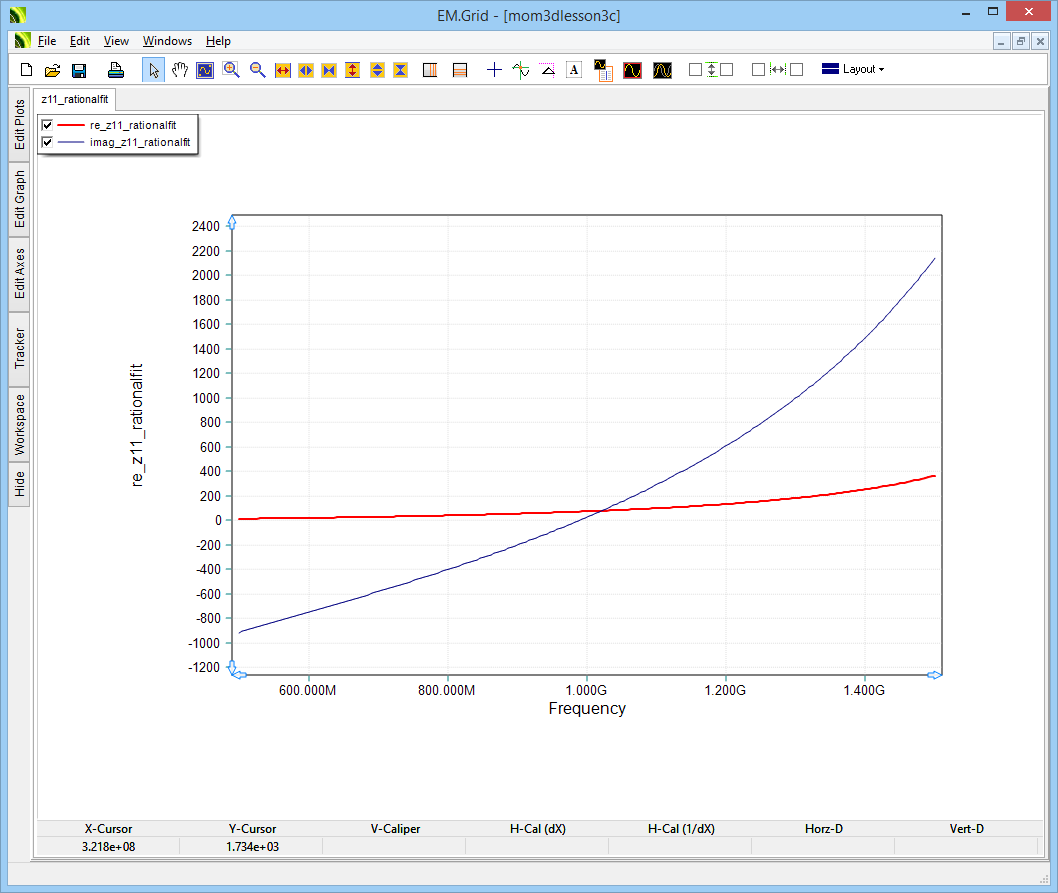Click the X-Cursor value field
This screenshot has height=893, width=1058.
click(108, 846)
